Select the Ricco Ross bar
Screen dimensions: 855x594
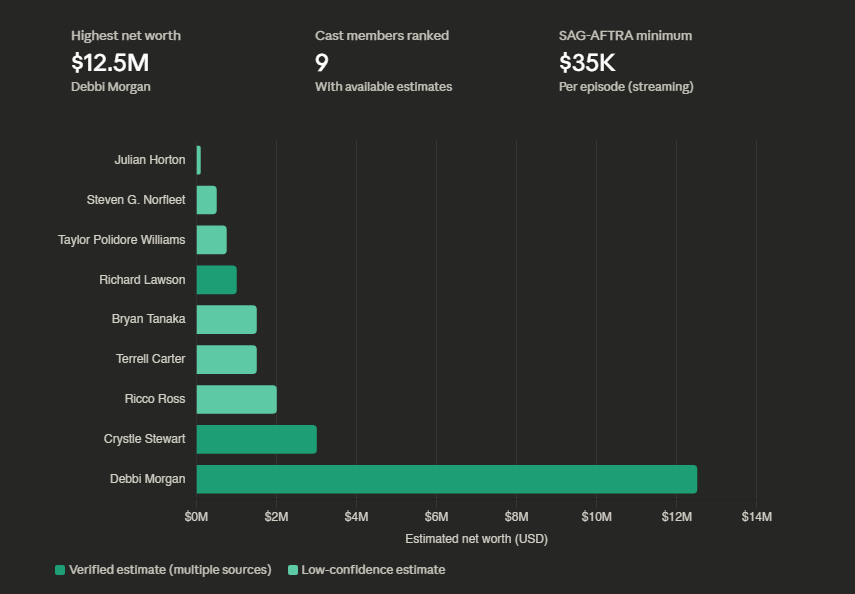236,399
